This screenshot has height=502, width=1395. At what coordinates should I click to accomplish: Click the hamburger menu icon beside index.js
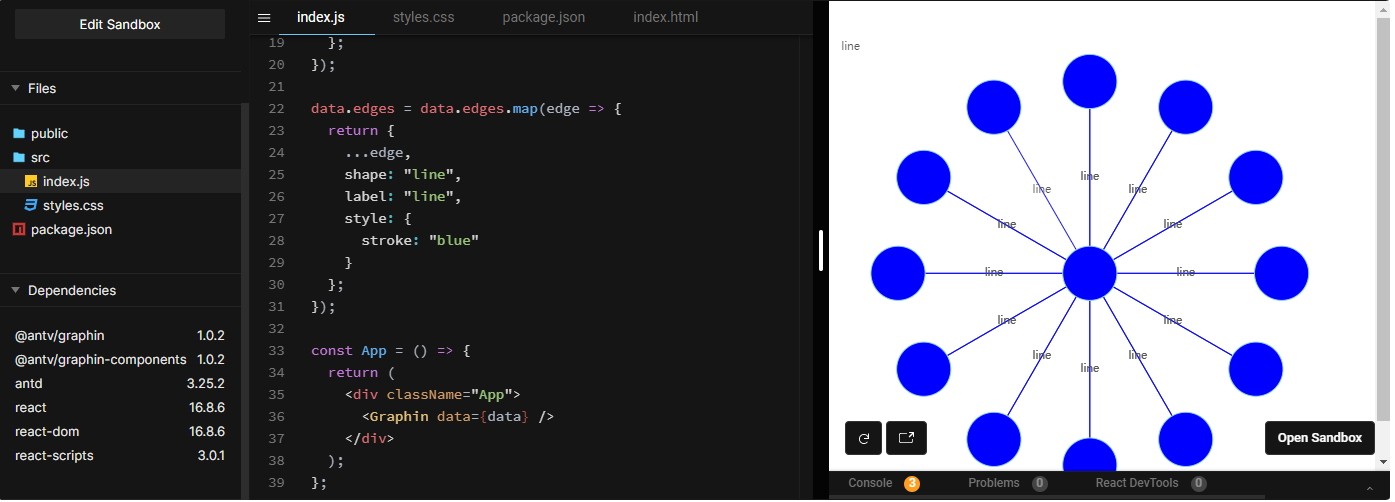coord(264,18)
